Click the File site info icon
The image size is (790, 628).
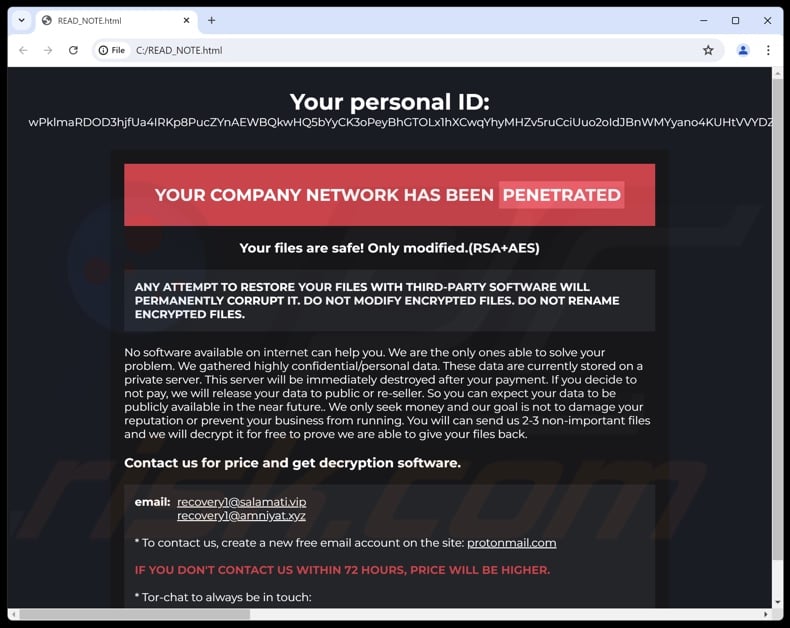[x=112, y=50]
